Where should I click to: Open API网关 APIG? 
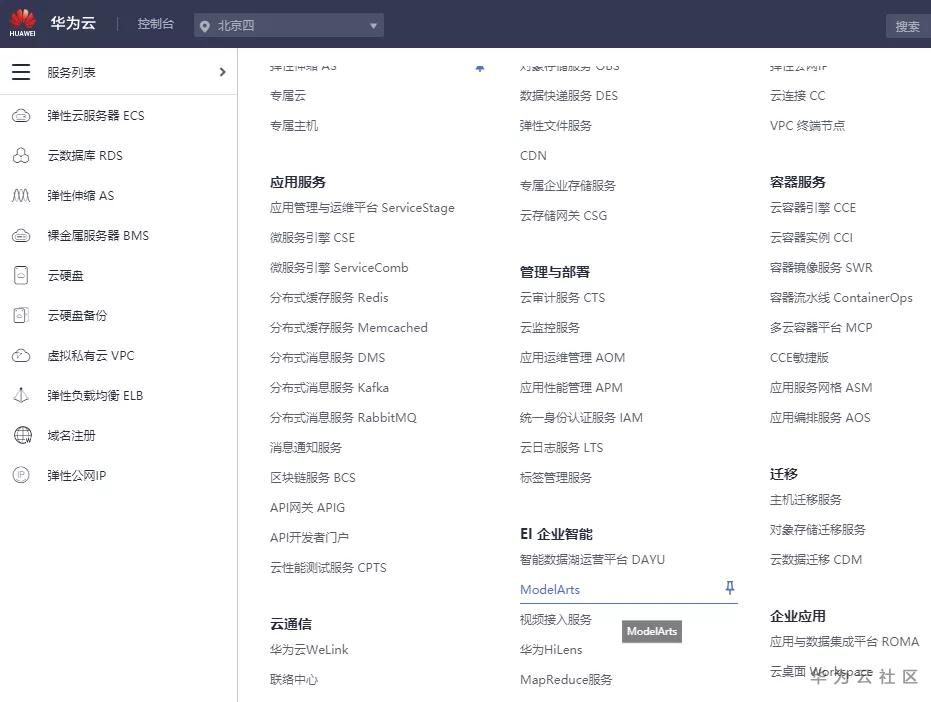click(x=308, y=508)
